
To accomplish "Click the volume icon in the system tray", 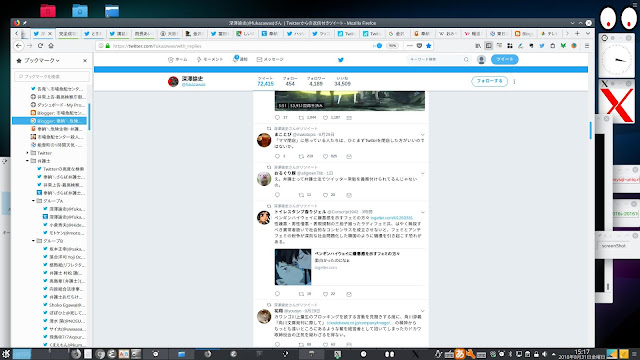I will (544, 354).
